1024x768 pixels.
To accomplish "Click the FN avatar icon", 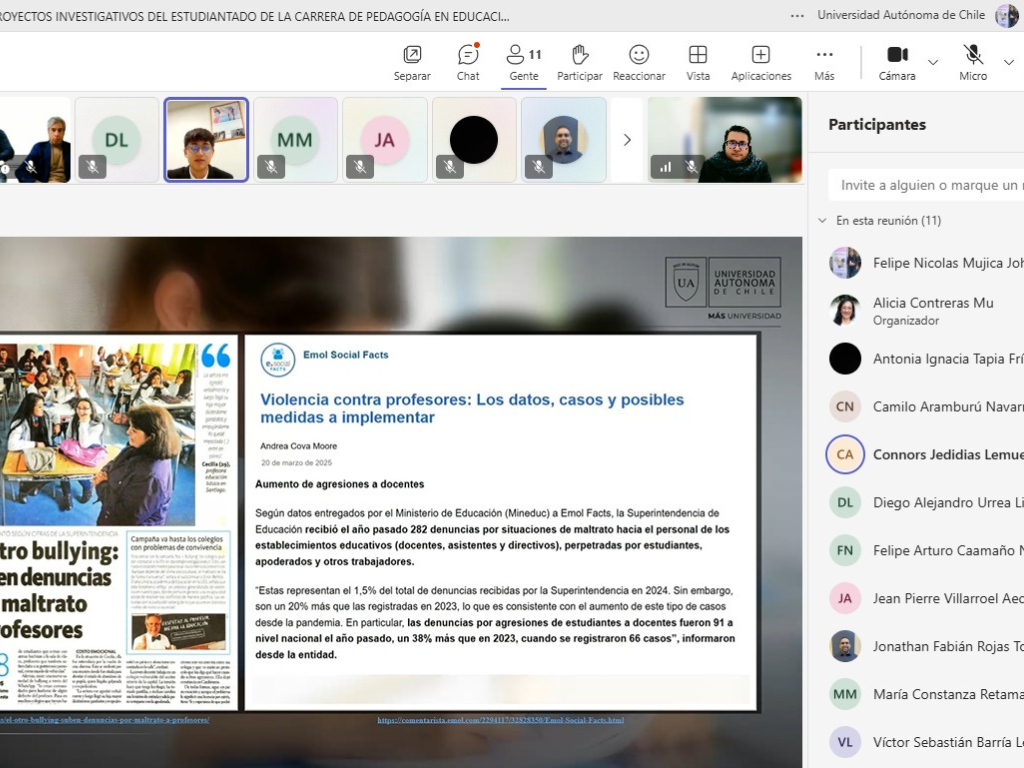I will 845,551.
